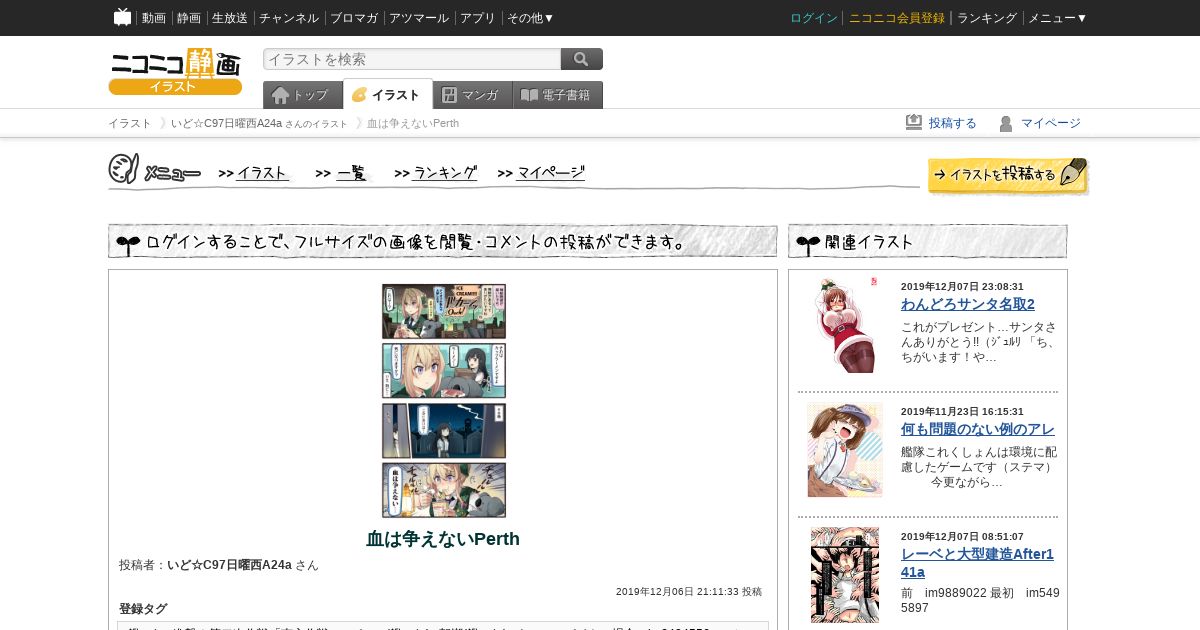Click マイページ link in header
The image size is (1200, 630).
[1051, 123]
